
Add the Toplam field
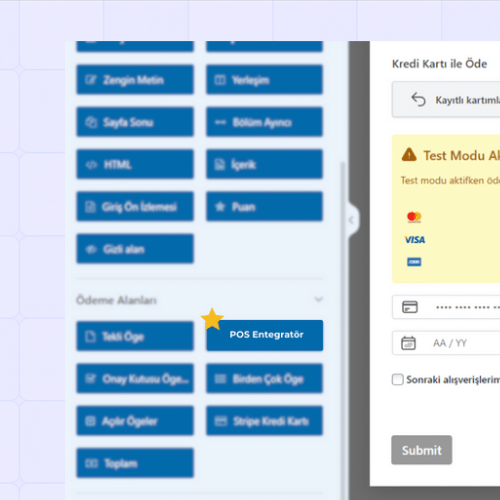click(135, 463)
